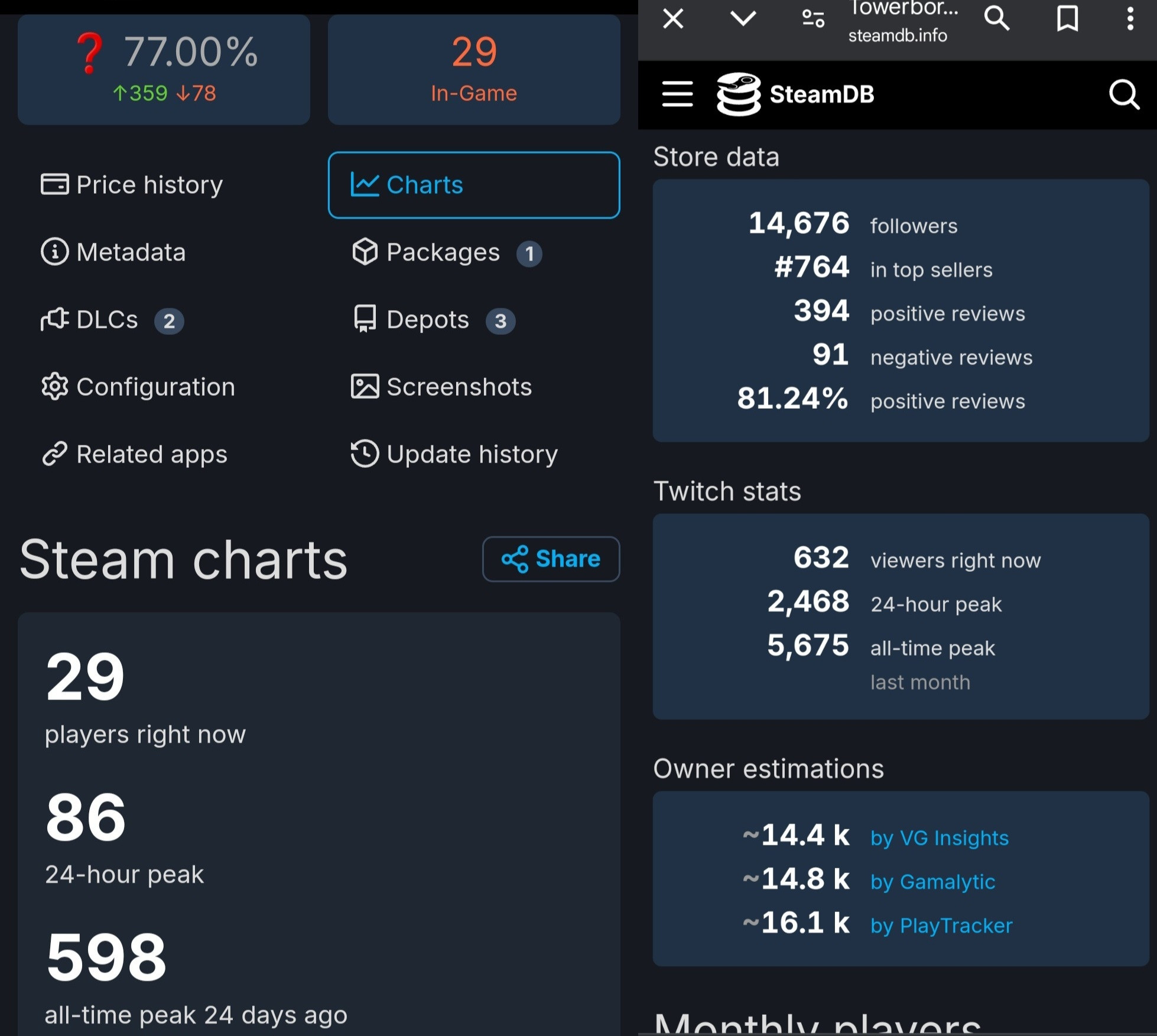Click the SteamDB logo
This screenshot has height=1036, width=1157.
(x=795, y=94)
